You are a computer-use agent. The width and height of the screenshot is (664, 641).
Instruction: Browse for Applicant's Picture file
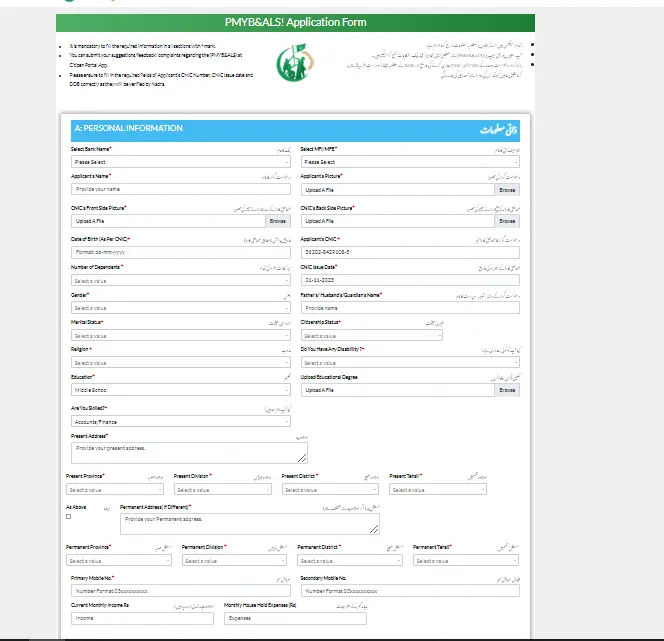(507, 190)
